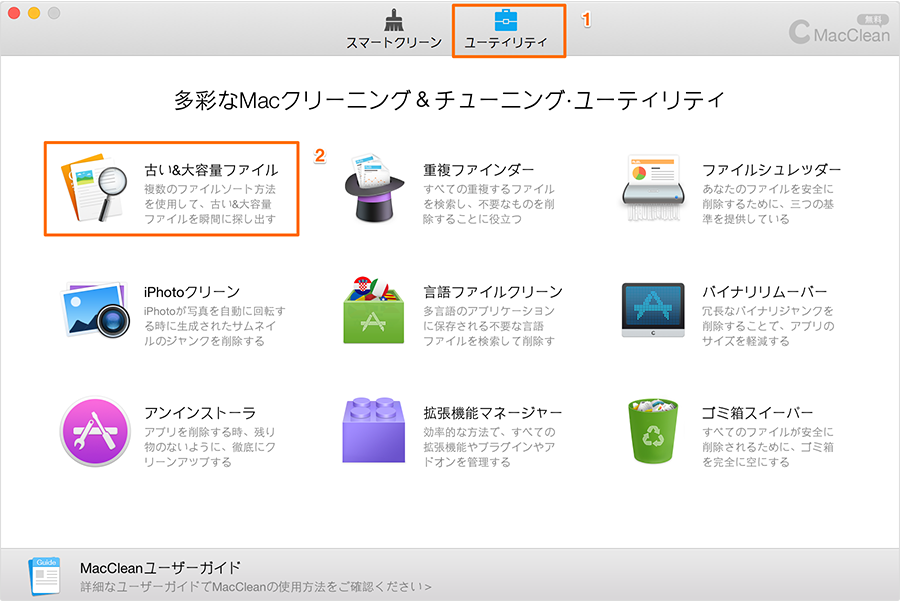Click description 効率的な方法で、すべての拡張機能
Screen dimensions: 900x602
pyautogui.click(x=489, y=447)
